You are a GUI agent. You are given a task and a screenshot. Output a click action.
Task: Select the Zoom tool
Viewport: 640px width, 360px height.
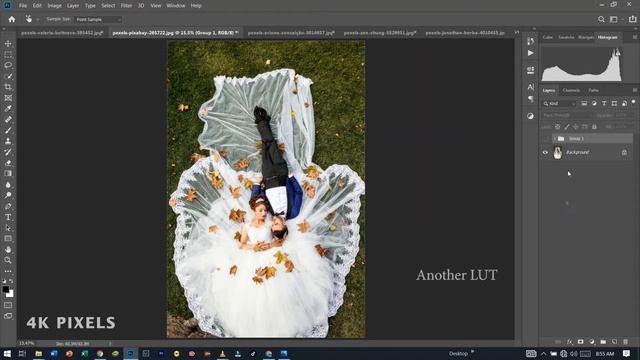[x=8, y=260]
